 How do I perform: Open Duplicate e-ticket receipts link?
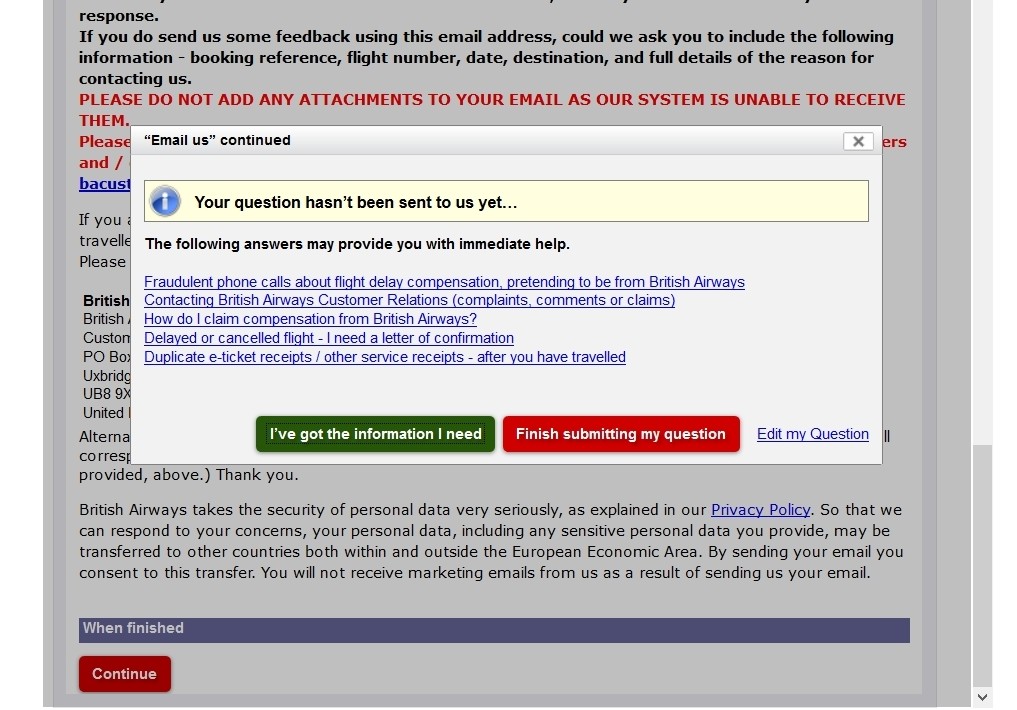(x=385, y=357)
